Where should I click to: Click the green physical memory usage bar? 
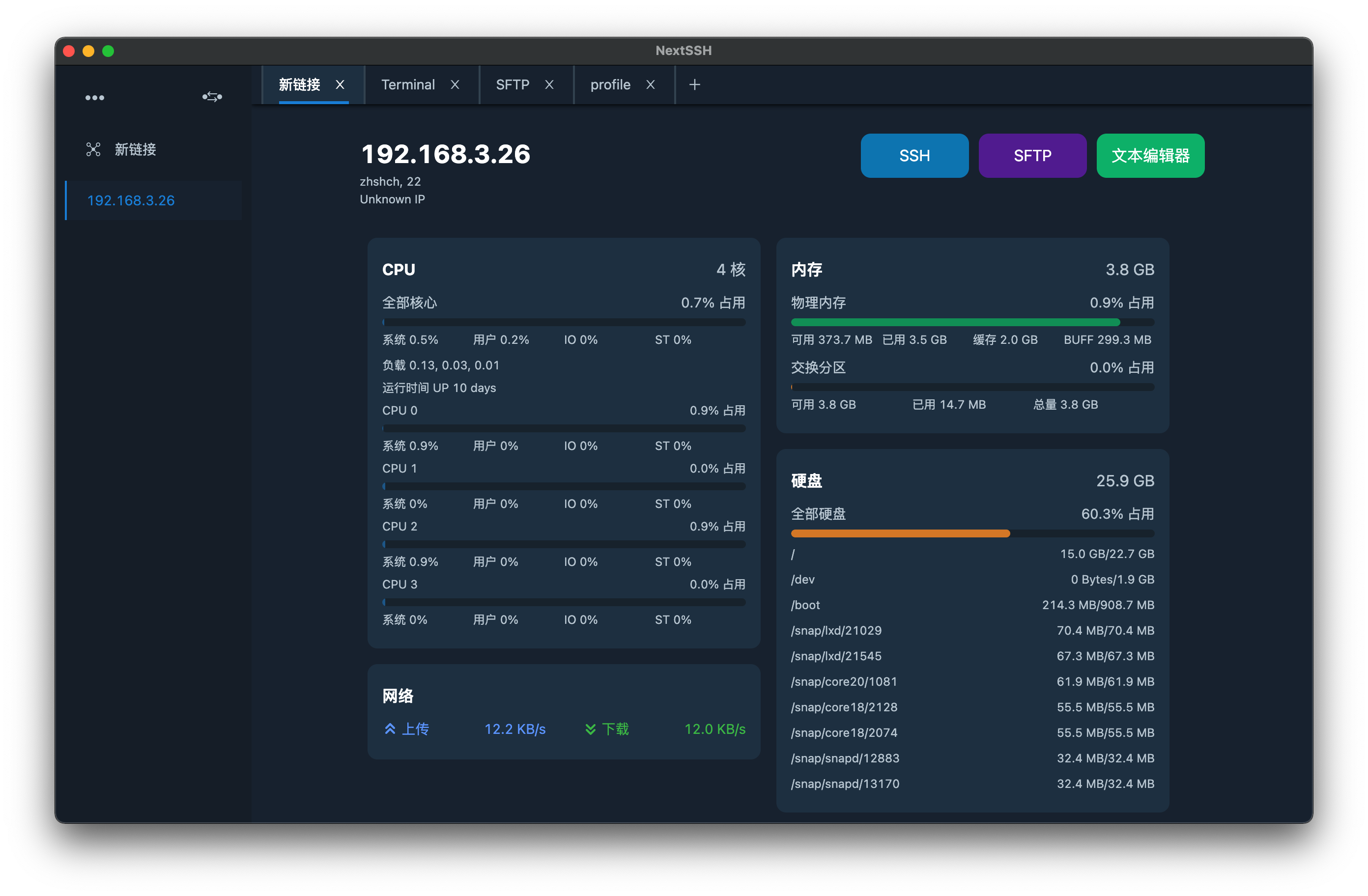[x=955, y=322]
